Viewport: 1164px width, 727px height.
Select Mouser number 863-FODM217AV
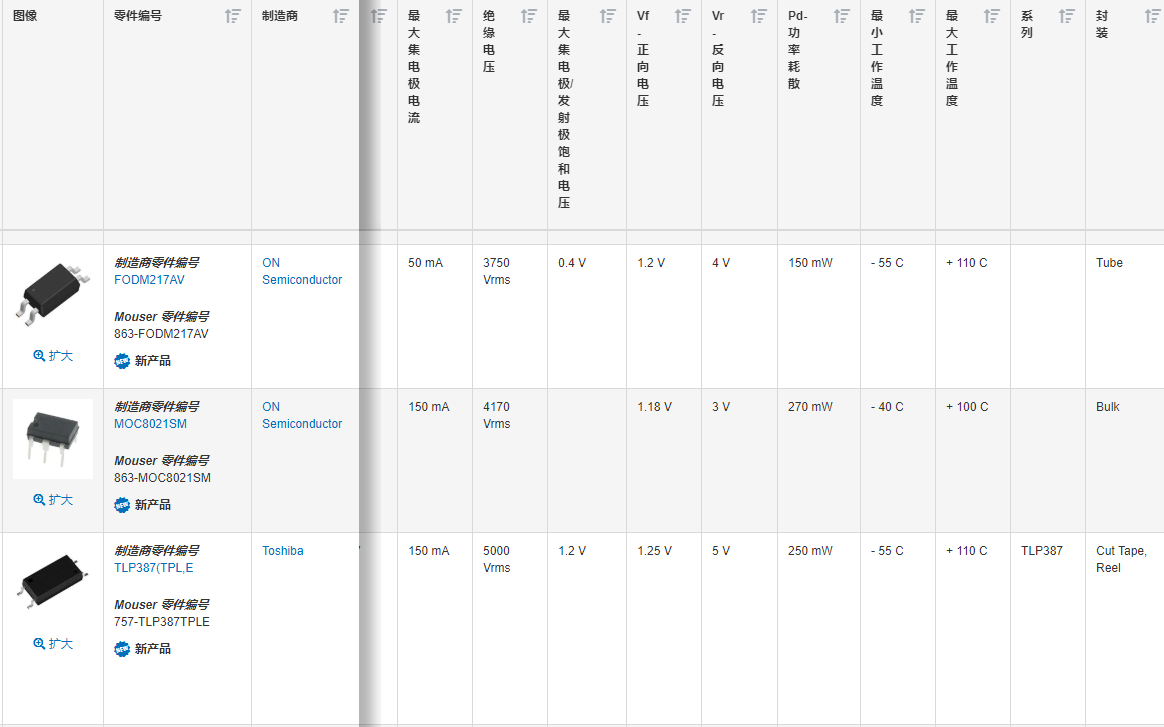pos(161,334)
